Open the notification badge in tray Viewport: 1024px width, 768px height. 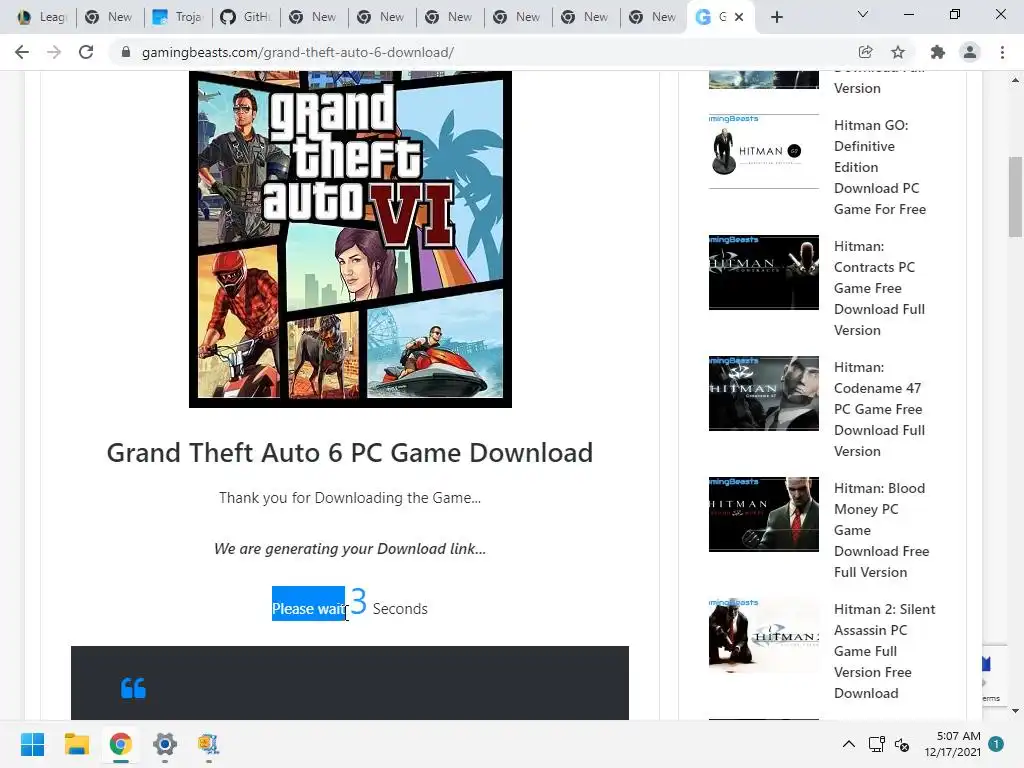coord(996,744)
